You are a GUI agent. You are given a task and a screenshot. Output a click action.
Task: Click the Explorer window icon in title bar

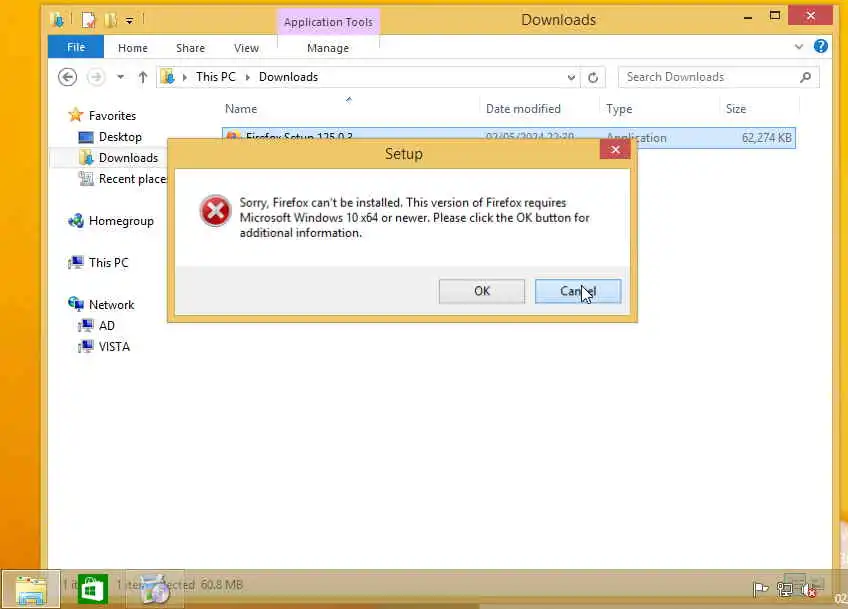coord(57,20)
